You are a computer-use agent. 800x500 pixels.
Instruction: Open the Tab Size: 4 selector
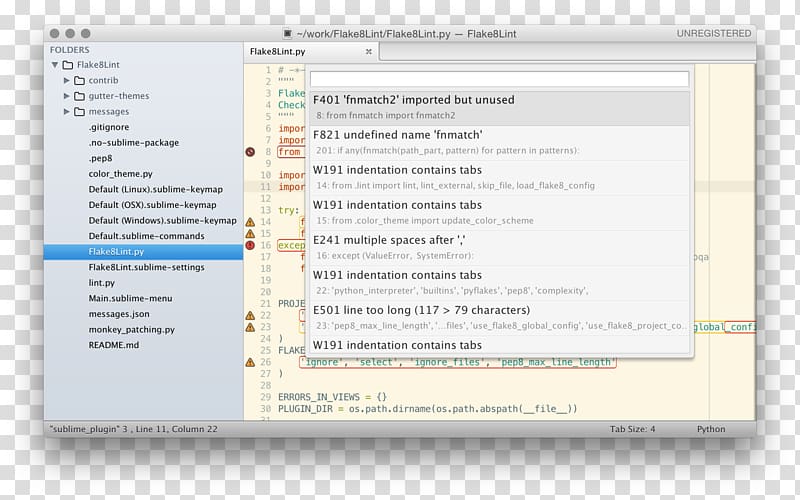coord(632,429)
